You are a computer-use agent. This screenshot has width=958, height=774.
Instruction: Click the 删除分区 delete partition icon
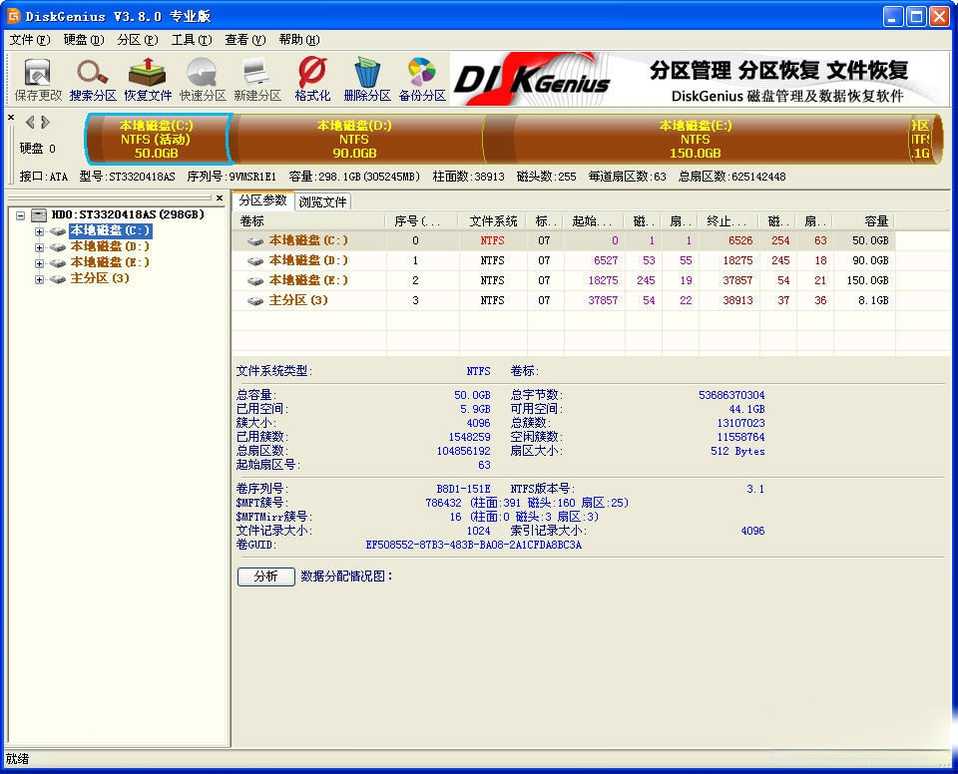point(367,79)
